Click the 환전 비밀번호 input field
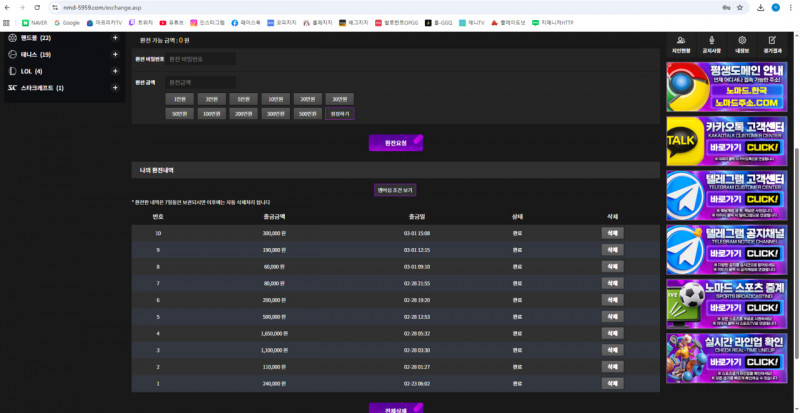800x413 pixels. point(200,60)
